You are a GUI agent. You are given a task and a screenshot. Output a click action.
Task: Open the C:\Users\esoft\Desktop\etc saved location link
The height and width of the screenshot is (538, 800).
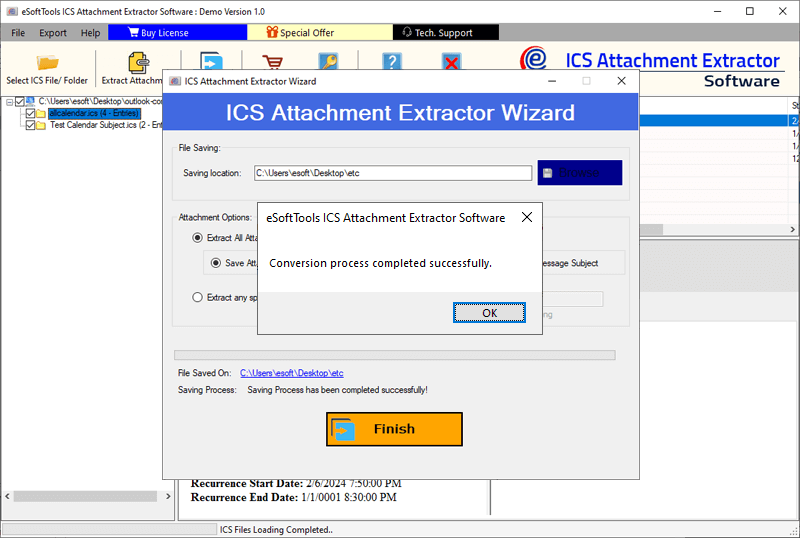[x=292, y=373]
